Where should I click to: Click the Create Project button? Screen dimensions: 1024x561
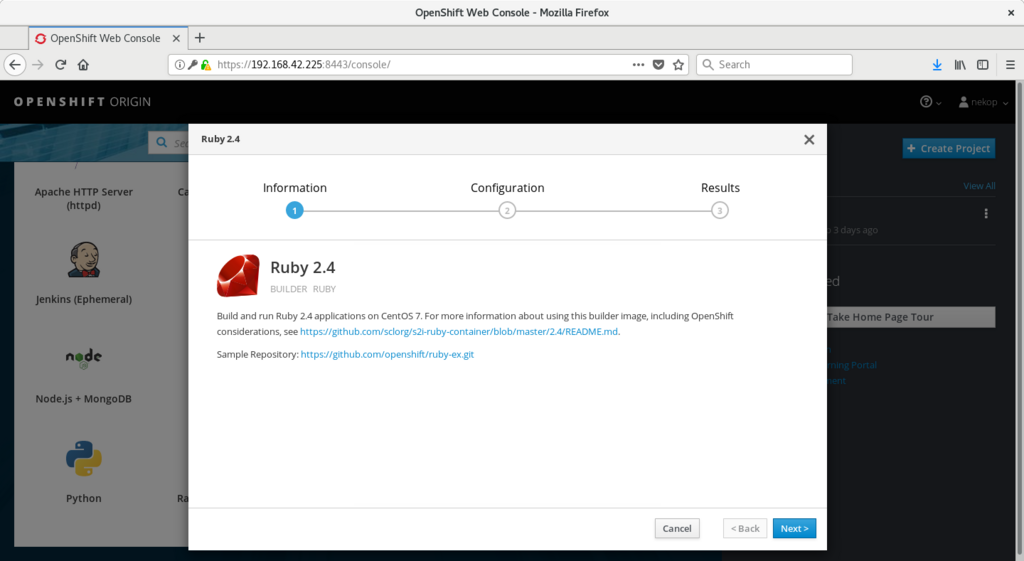click(x=949, y=148)
